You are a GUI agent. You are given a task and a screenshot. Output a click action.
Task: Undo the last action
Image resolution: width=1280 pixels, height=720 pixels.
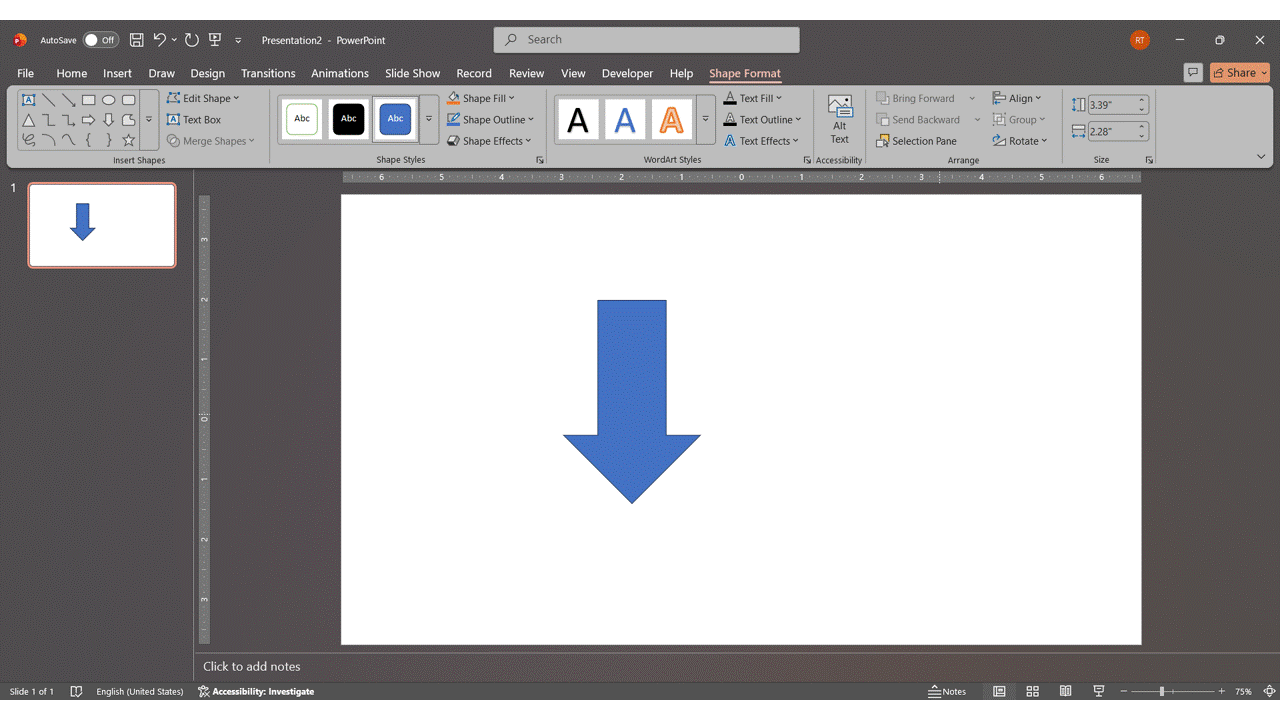[x=159, y=40]
